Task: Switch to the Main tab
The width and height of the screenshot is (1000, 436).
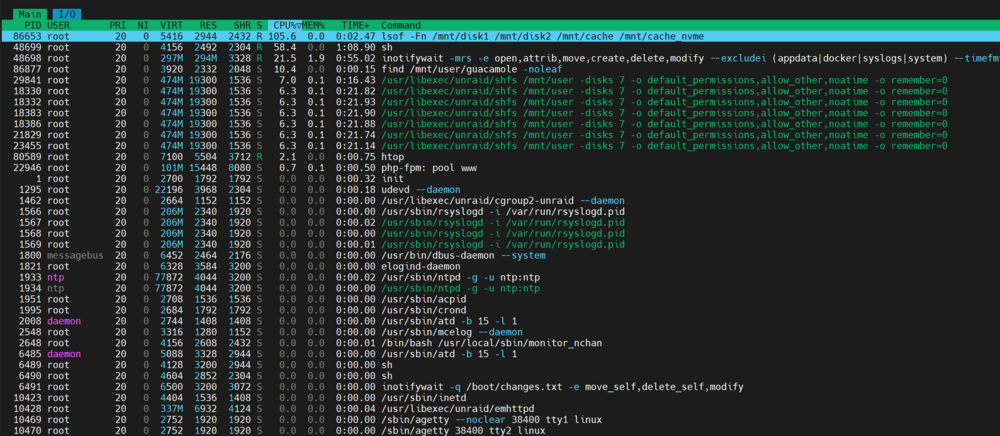Action: tap(29, 14)
